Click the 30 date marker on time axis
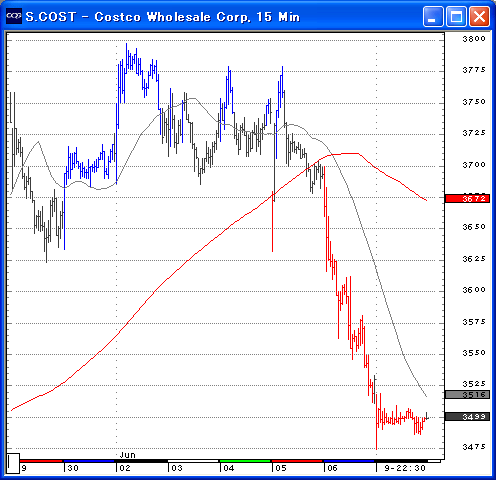Image resolution: width=496 pixels, height=480 pixels. (x=73, y=468)
